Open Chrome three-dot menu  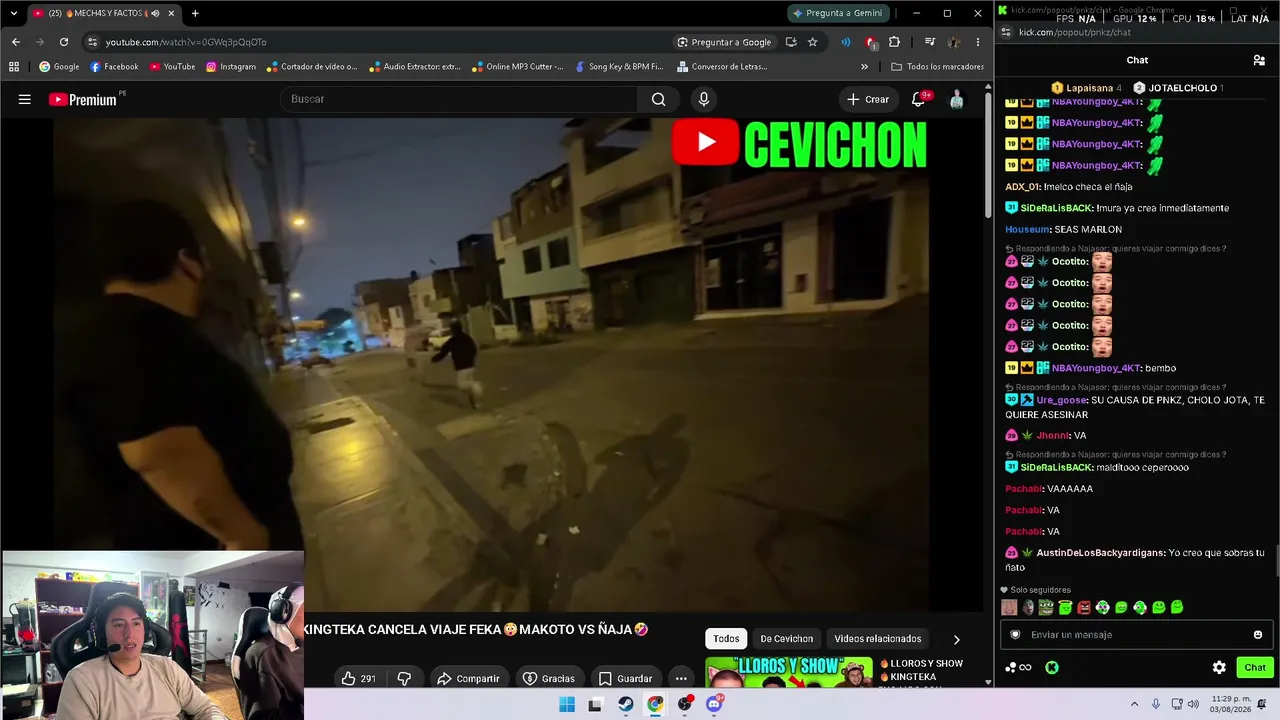click(977, 42)
